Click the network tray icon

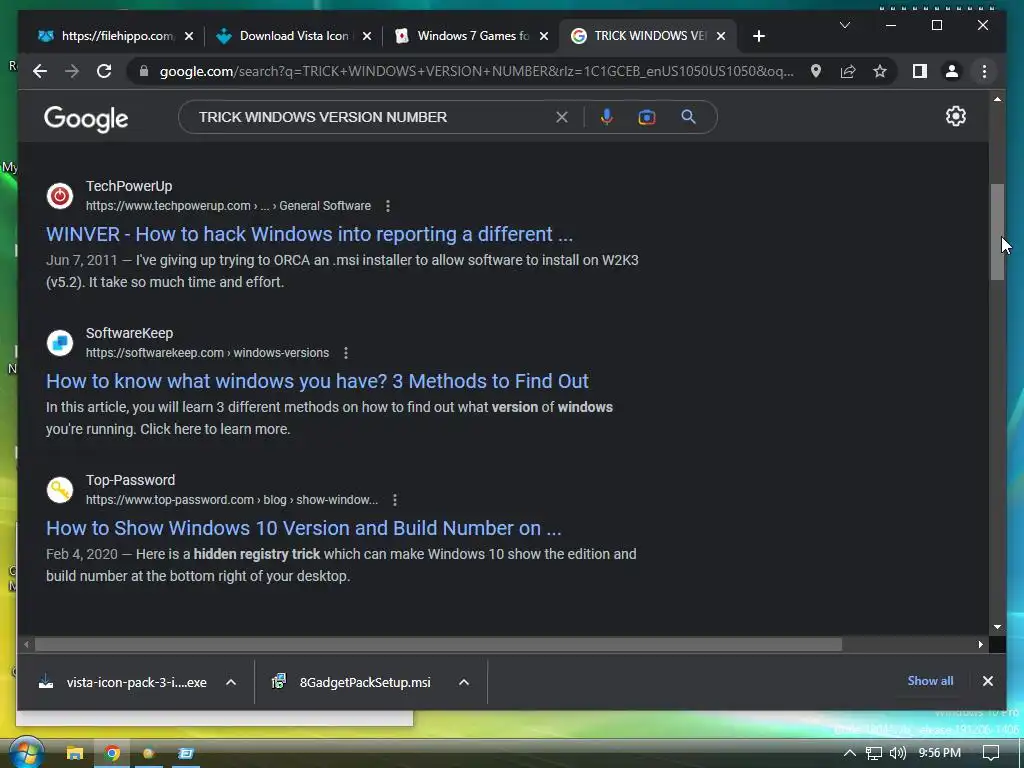coord(874,753)
